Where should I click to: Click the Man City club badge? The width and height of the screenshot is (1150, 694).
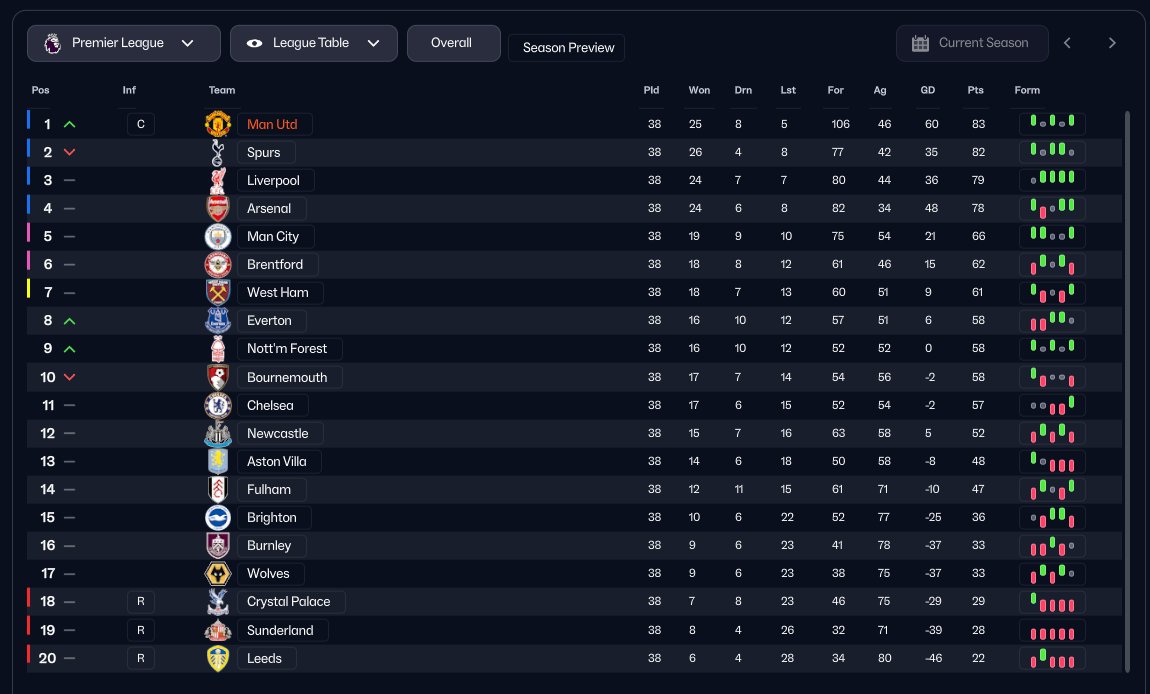[218, 237]
